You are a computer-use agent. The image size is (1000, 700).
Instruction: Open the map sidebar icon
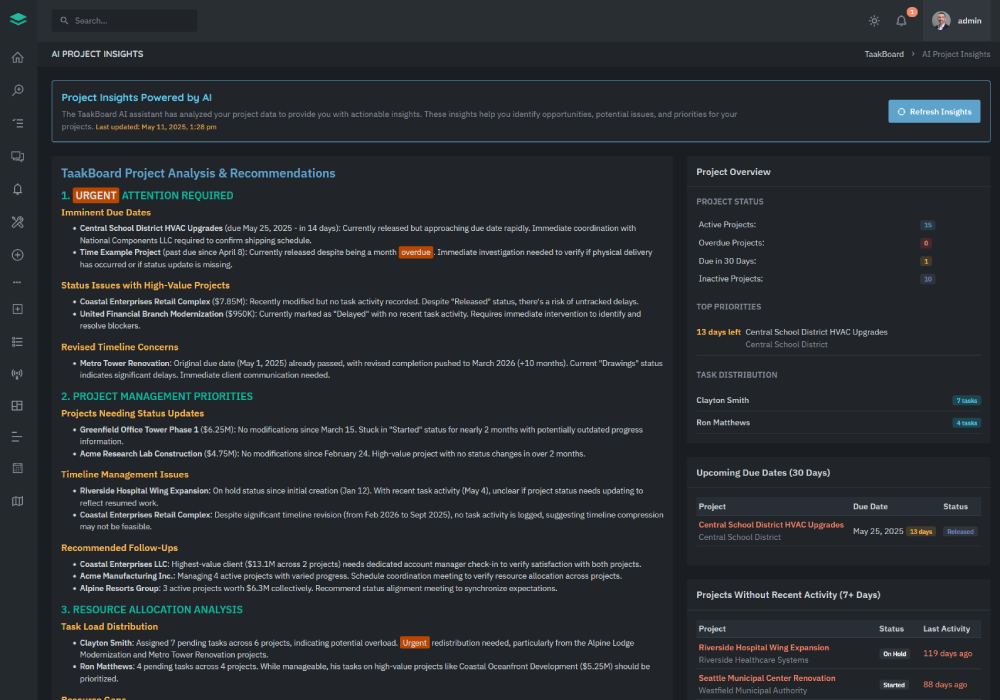tap(18, 501)
